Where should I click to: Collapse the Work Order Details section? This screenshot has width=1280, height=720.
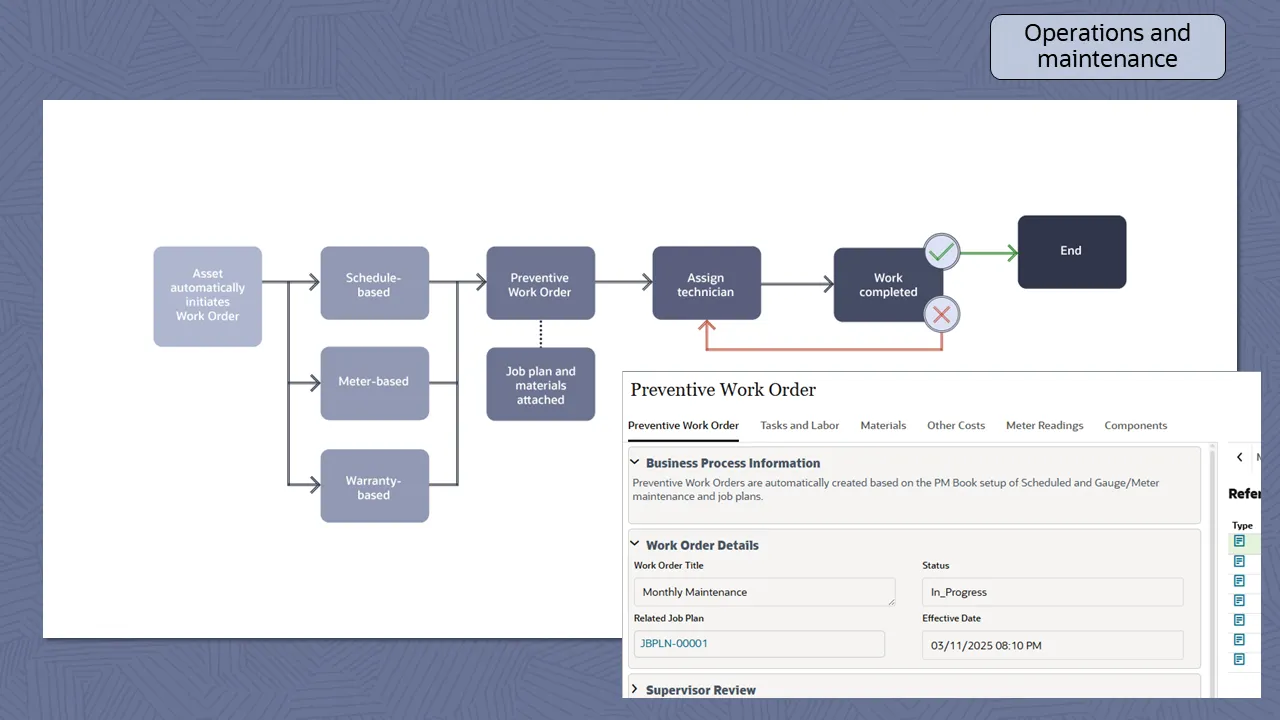tap(635, 545)
